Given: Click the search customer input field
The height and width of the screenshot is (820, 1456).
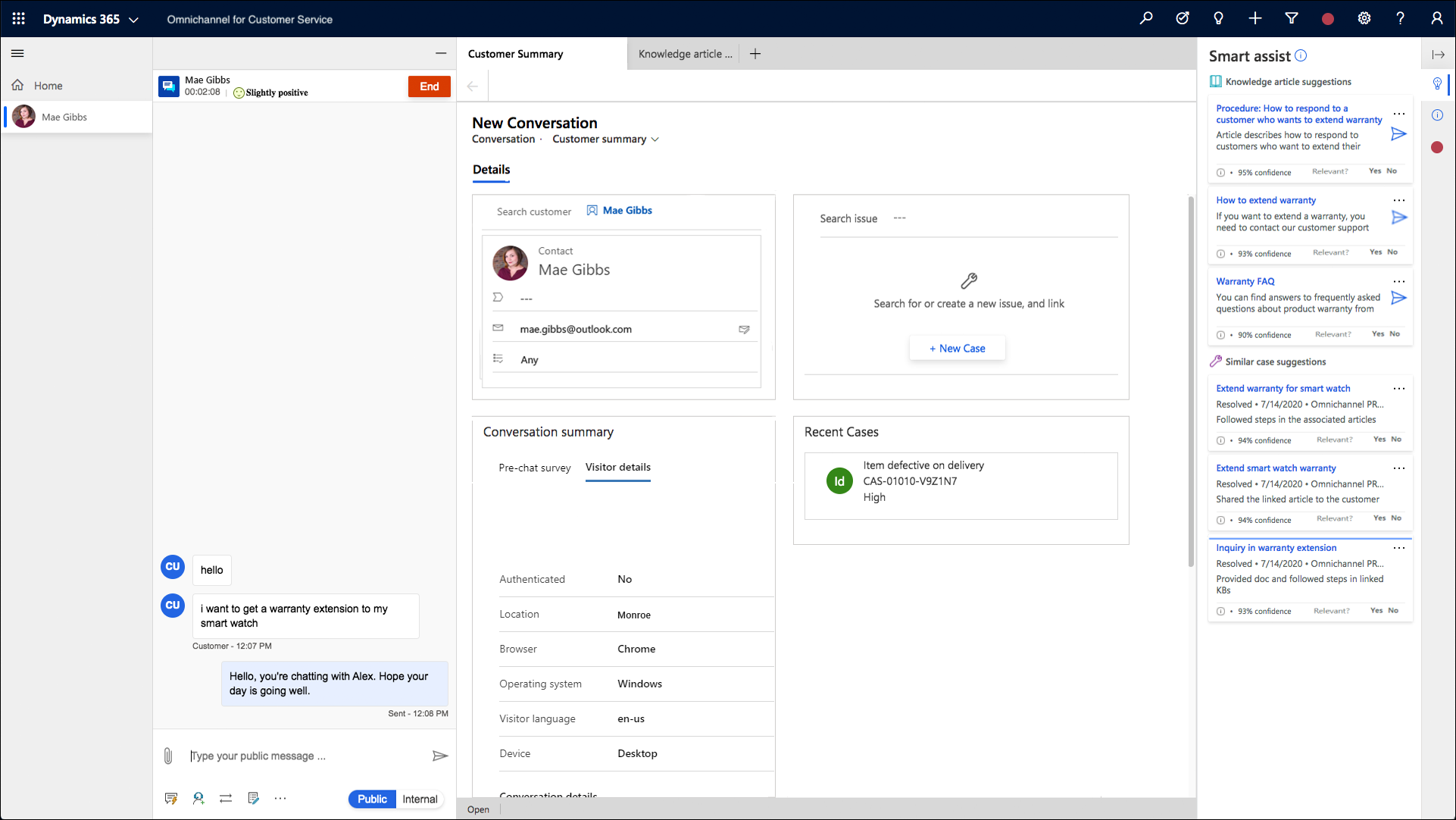Looking at the screenshot, I should pos(535,210).
